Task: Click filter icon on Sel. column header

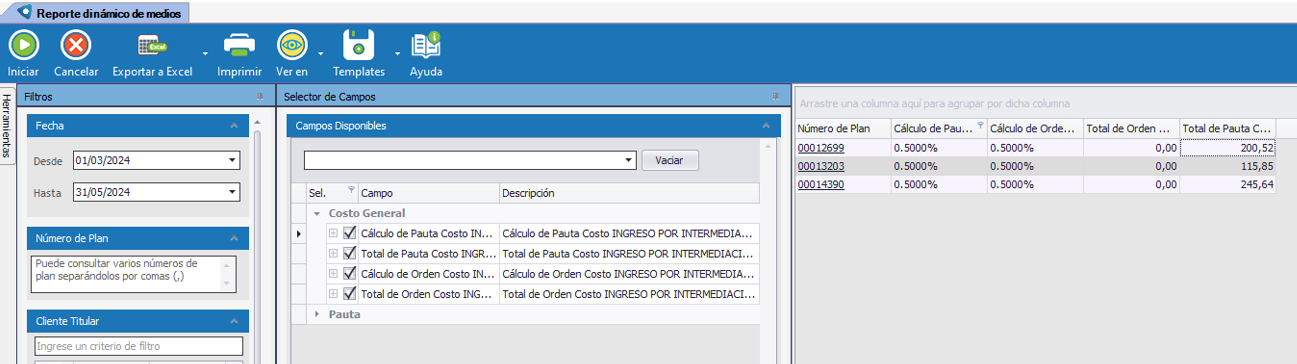Action: coord(351,190)
